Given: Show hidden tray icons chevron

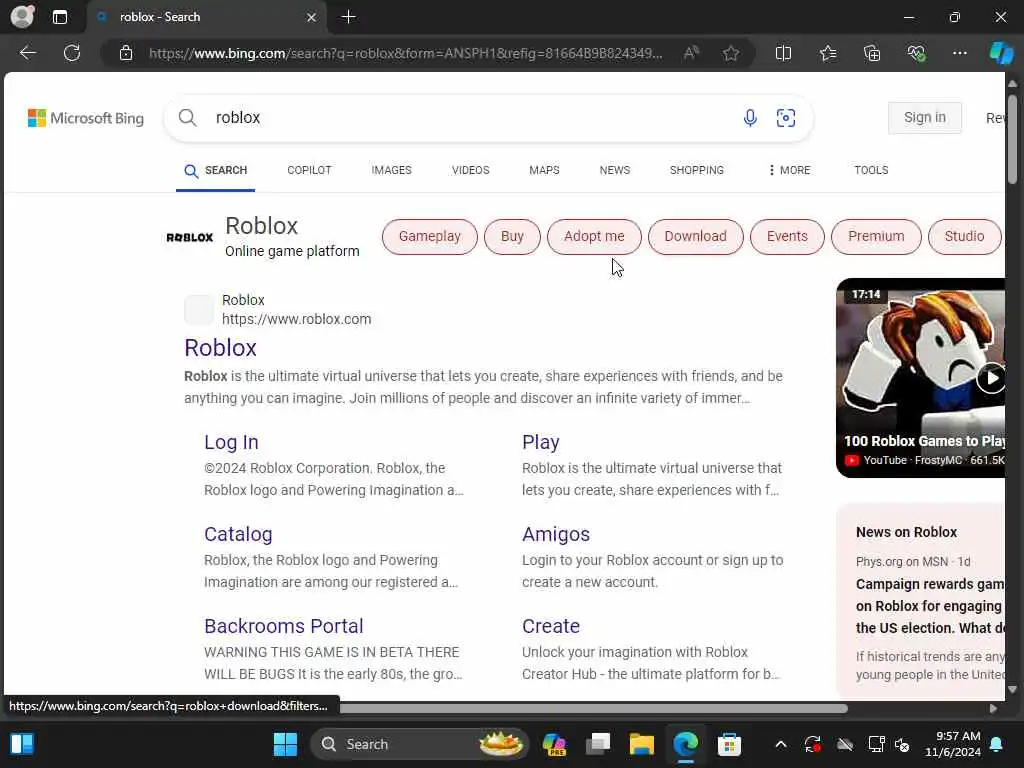Looking at the screenshot, I should pyautogui.click(x=780, y=744).
